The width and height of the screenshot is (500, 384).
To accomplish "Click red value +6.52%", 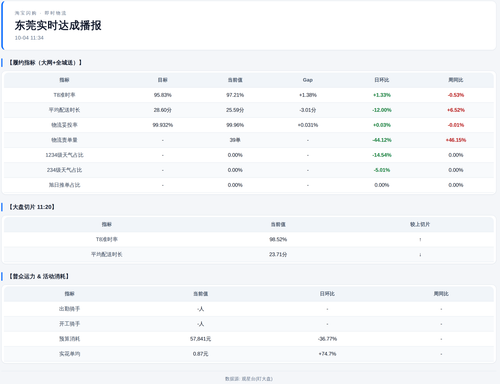I will point(456,110).
